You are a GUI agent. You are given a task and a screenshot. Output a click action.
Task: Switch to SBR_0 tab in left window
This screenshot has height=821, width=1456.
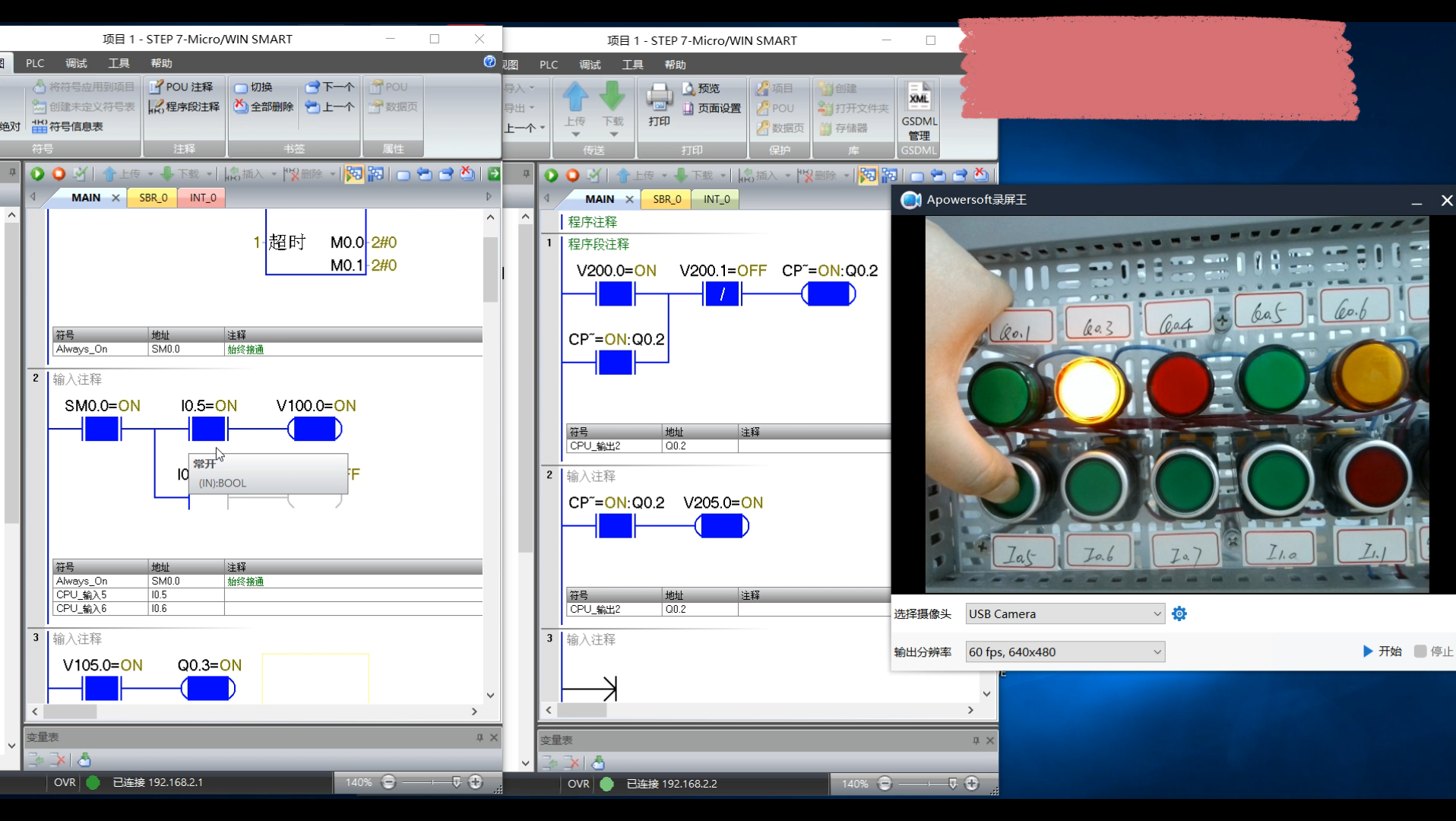click(x=153, y=198)
